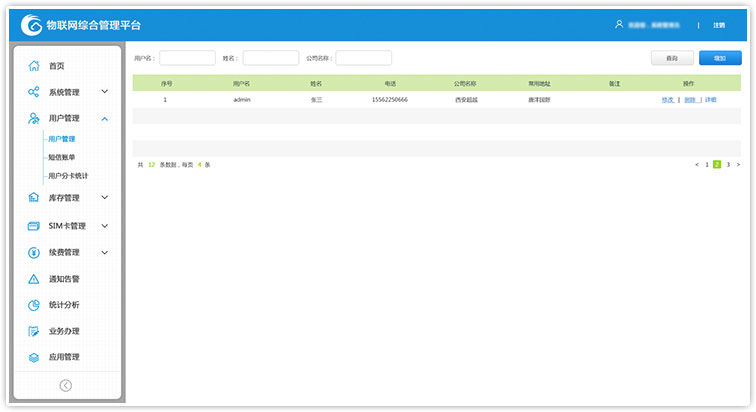
Task: Click the 库存管理 warehouse icon
Action: (x=33, y=197)
